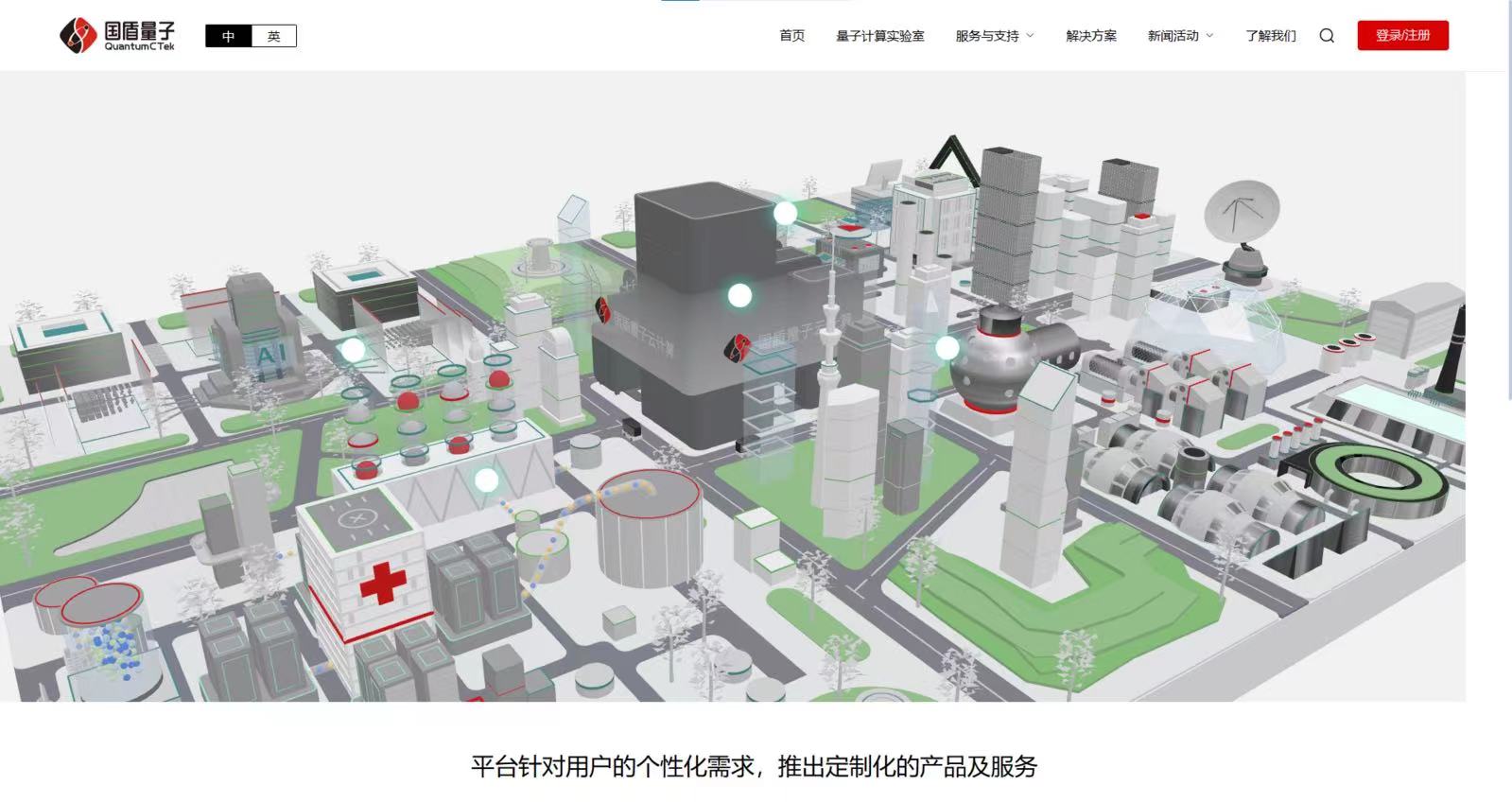
Task: Click the hotspot on the zigzag-roof building
Action: tap(486, 480)
